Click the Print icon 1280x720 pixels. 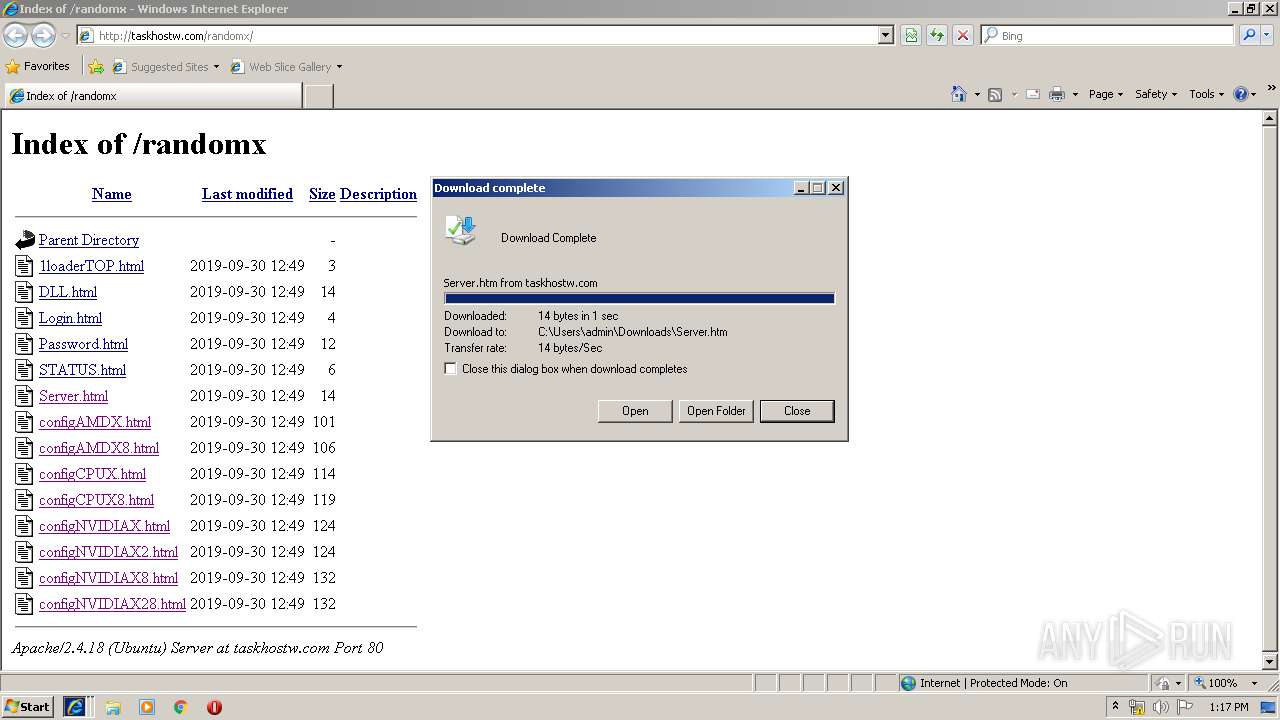(1057, 94)
